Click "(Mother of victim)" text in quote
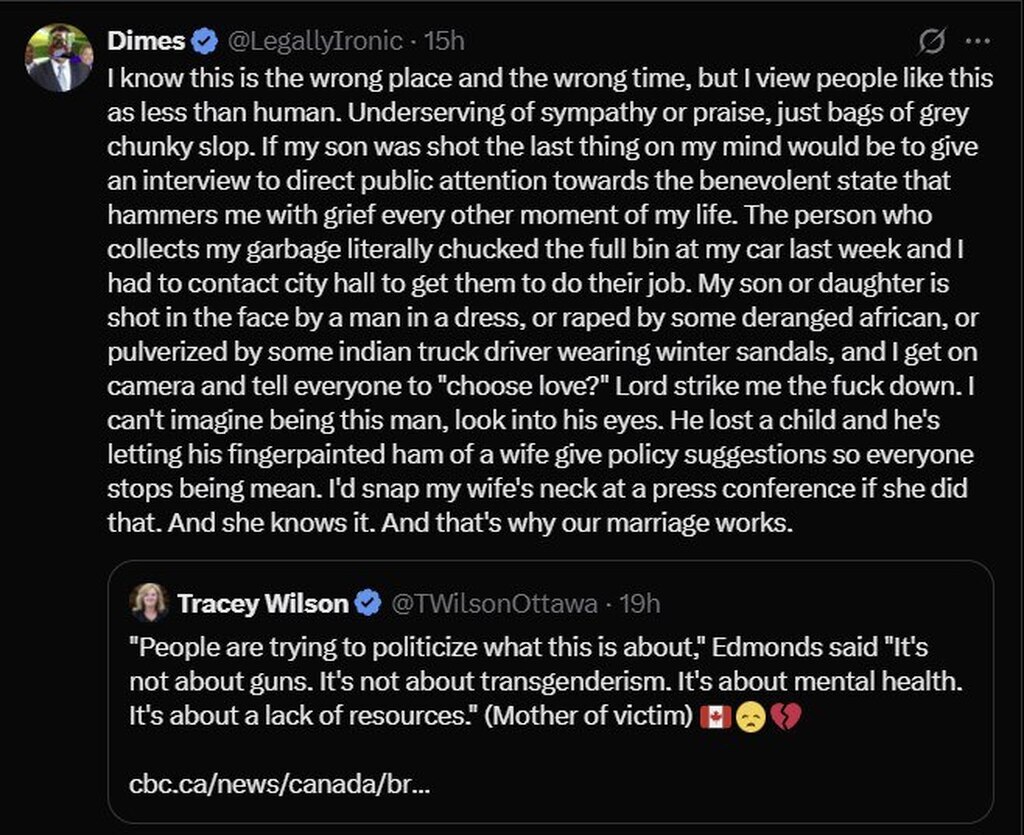The image size is (1024, 835). click(592, 716)
